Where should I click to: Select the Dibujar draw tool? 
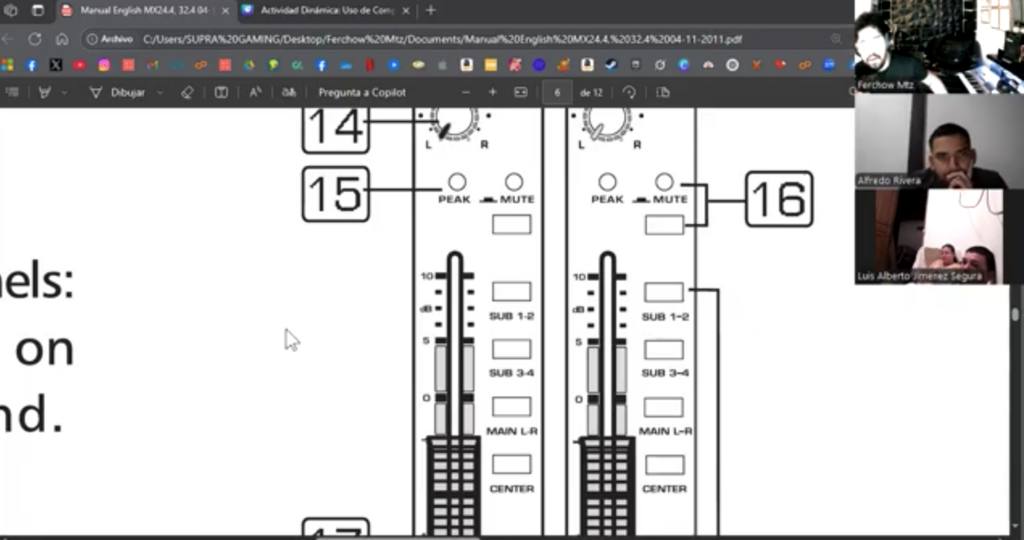[x=118, y=93]
